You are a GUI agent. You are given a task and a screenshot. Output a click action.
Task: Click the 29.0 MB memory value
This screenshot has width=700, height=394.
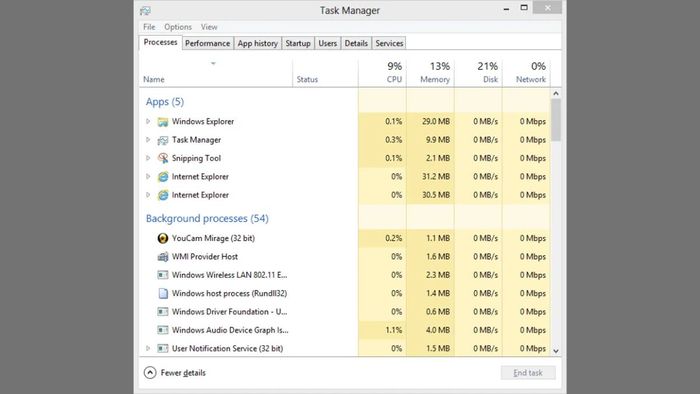(x=436, y=121)
